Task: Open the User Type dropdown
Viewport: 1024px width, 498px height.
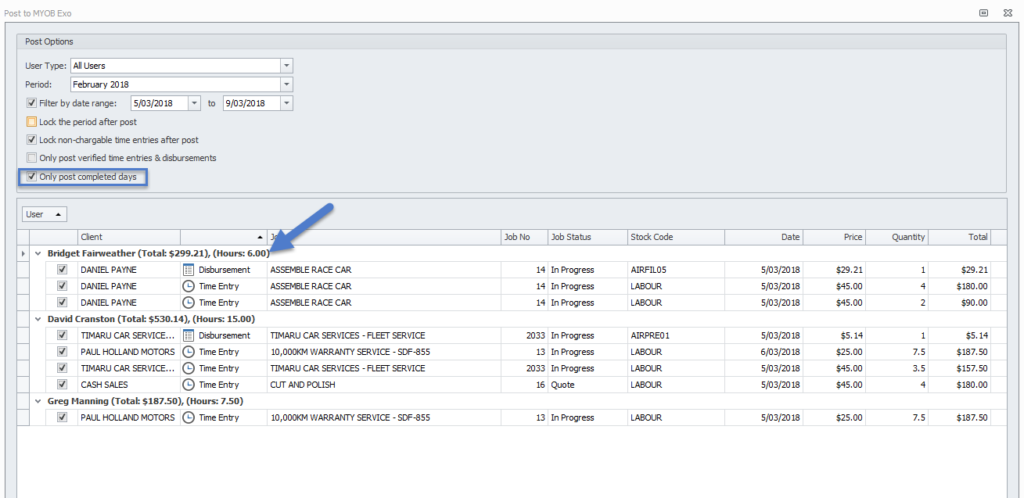Action: point(286,66)
